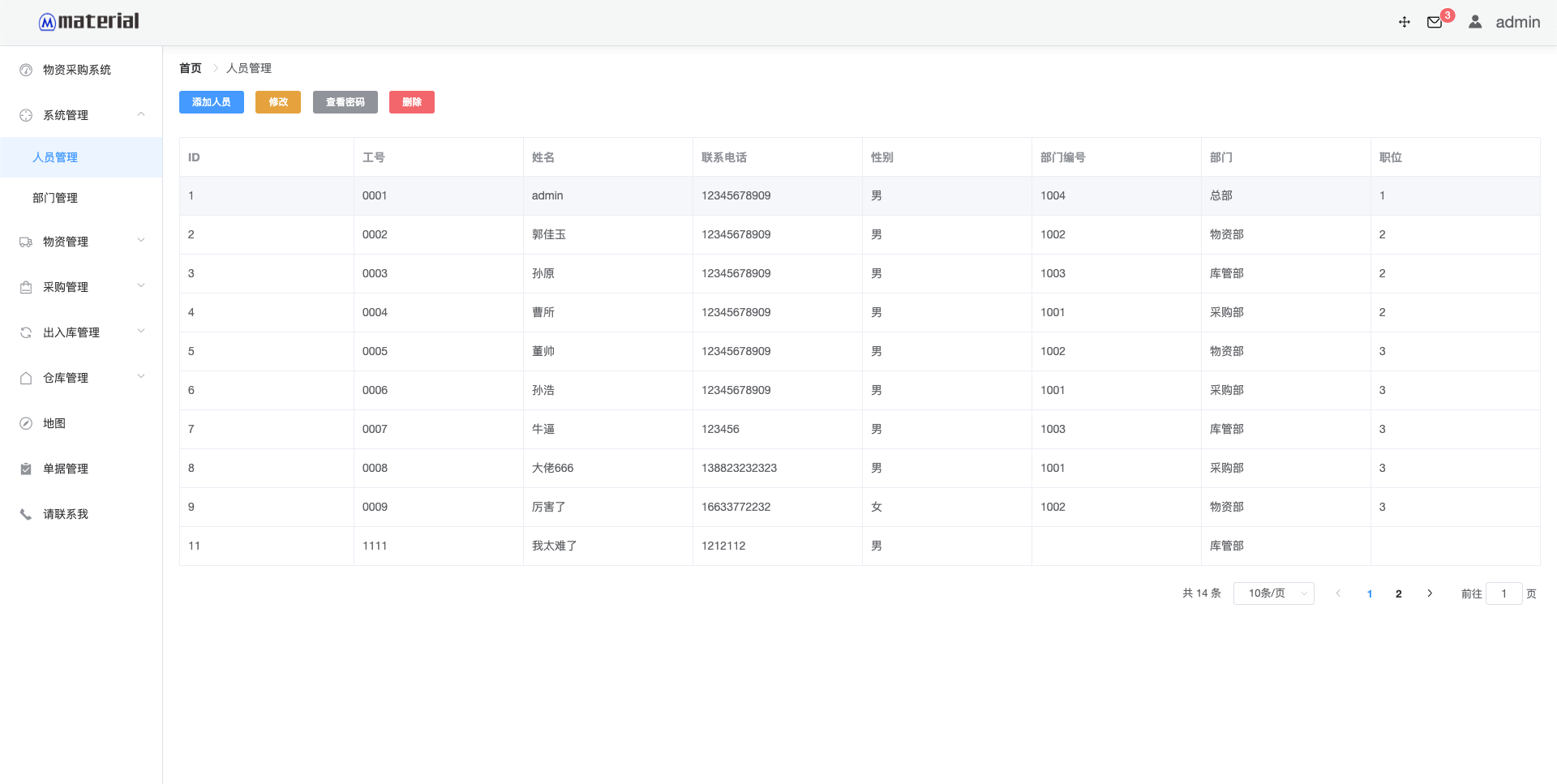Select the row named 大佬666

860,468
